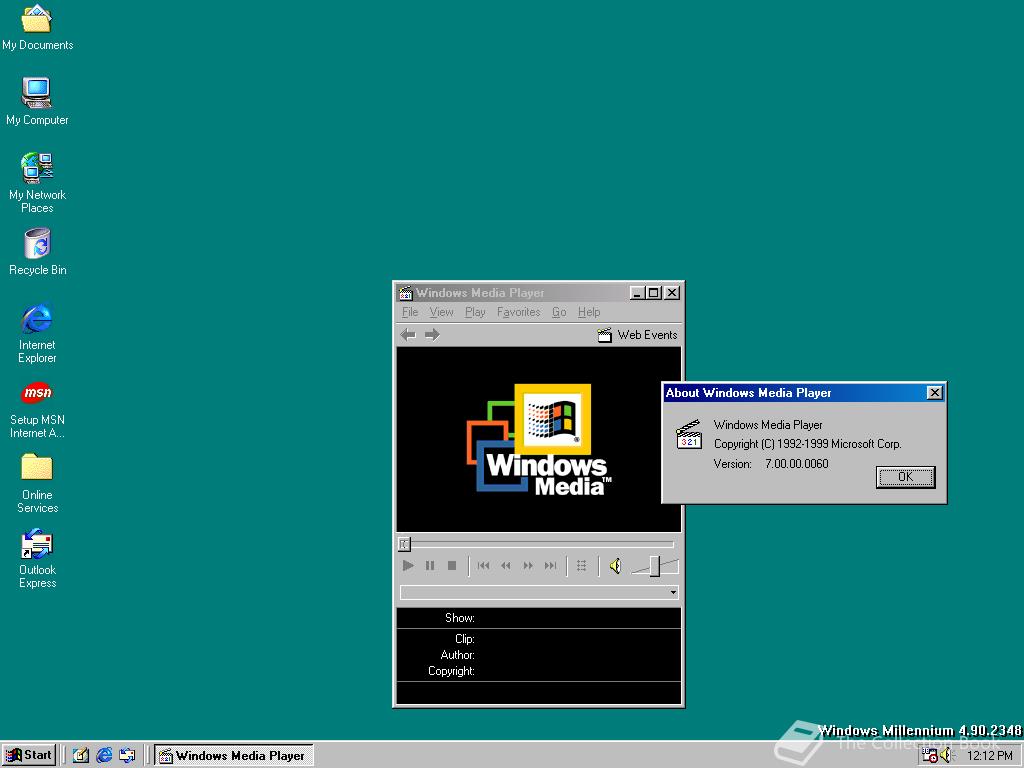
Task: Expand the Favorites menu
Action: pyautogui.click(x=518, y=312)
